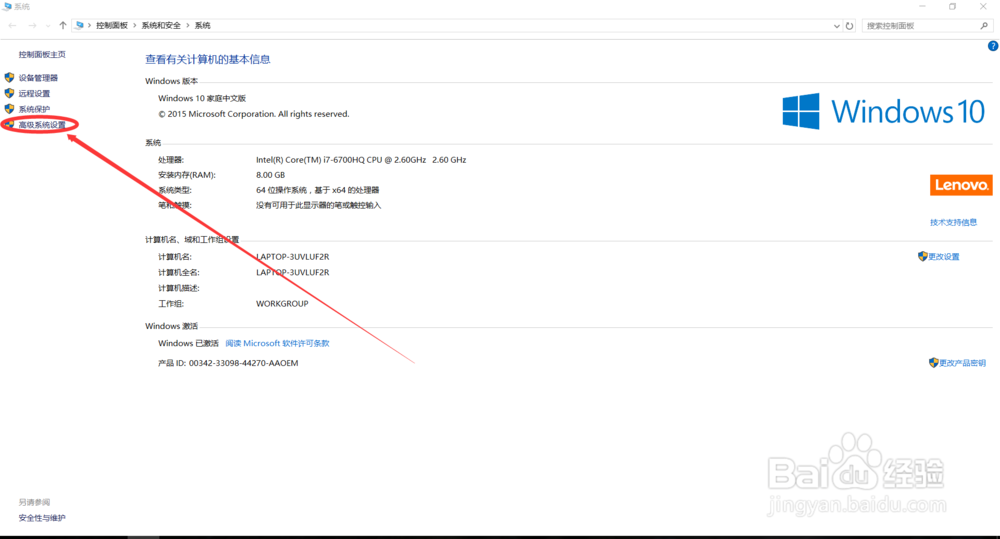This screenshot has height=539, width=1000.
Task: Click the shield icon beside 设备管理器
Action: click(x=10, y=77)
